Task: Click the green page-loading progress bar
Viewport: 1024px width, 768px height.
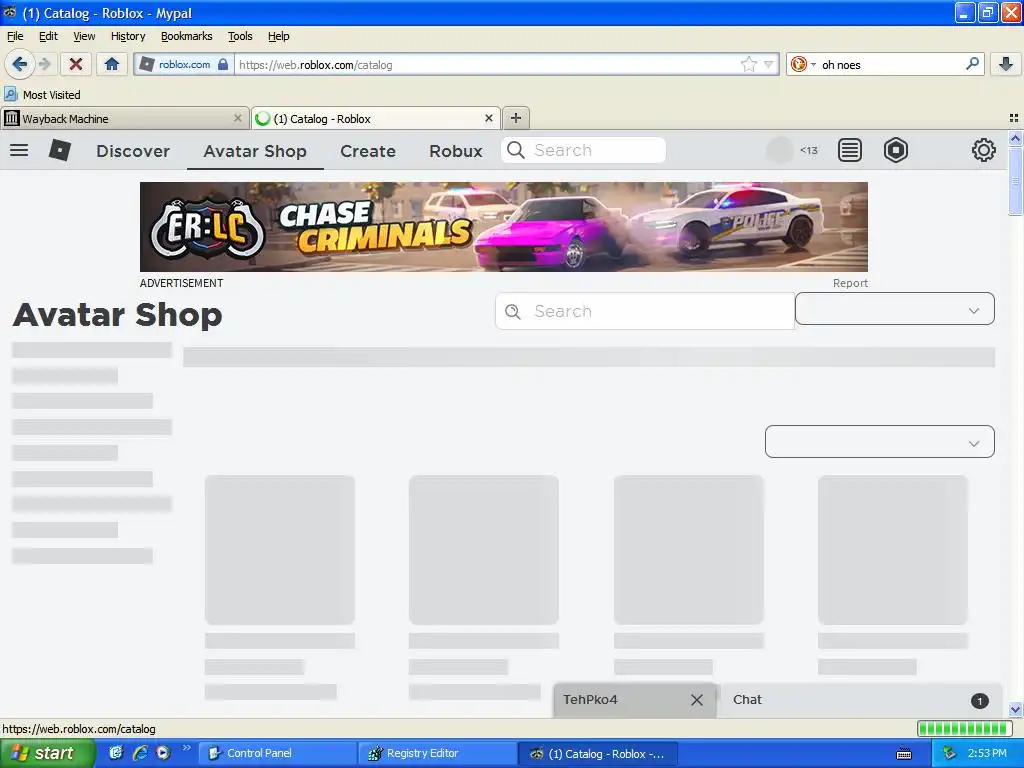Action: [963, 728]
